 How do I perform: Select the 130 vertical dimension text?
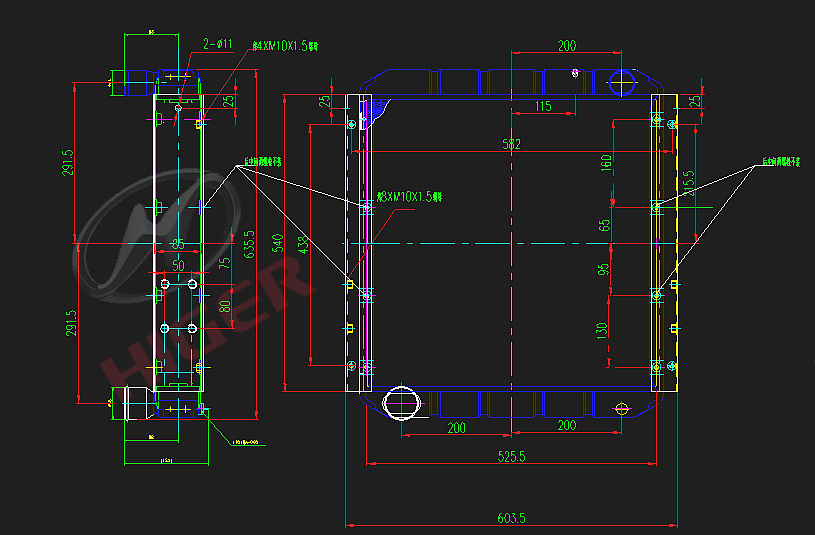[x=602, y=329]
